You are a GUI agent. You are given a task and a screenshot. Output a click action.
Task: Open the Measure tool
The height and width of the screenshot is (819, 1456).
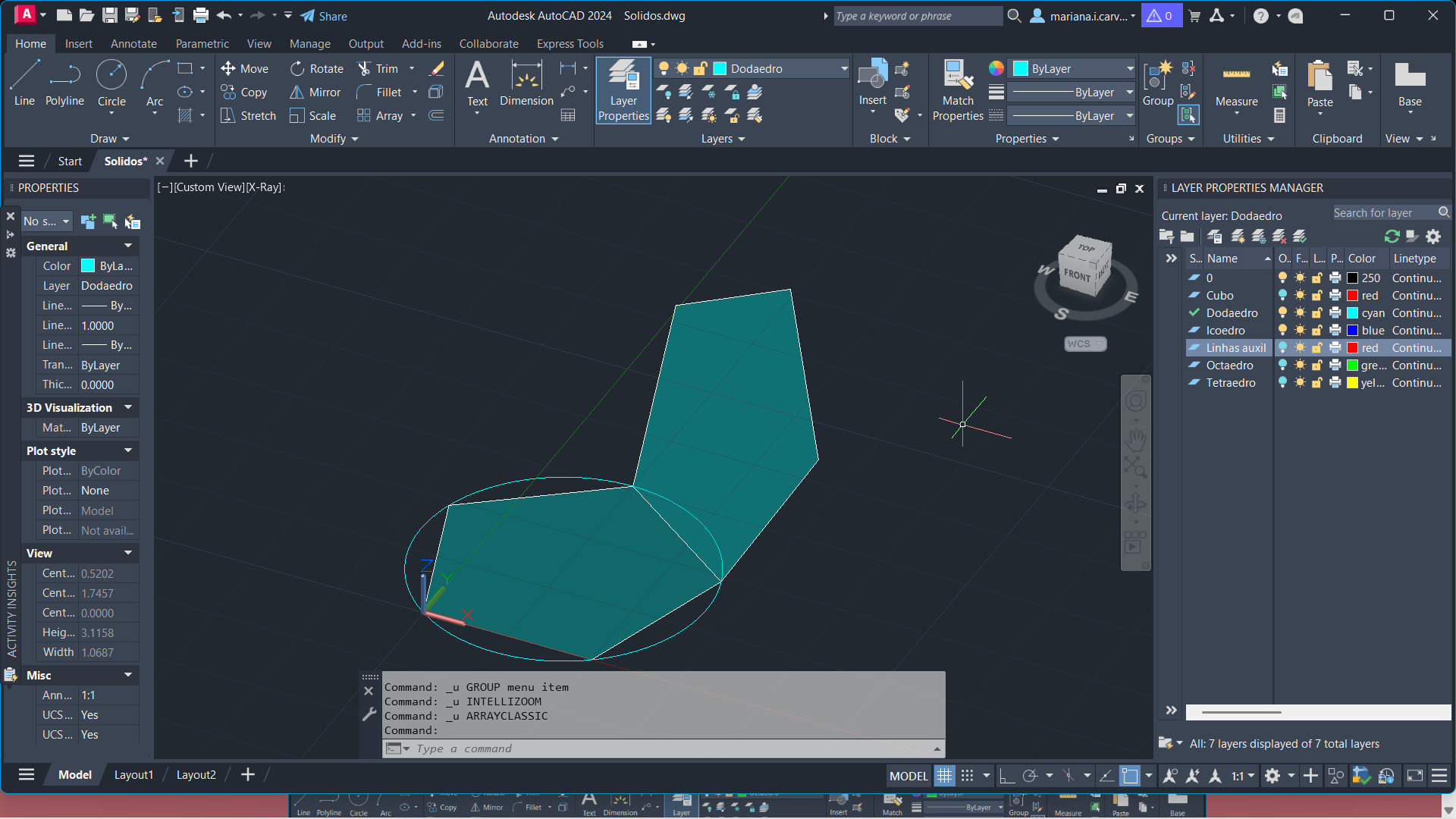tap(1236, 85)
